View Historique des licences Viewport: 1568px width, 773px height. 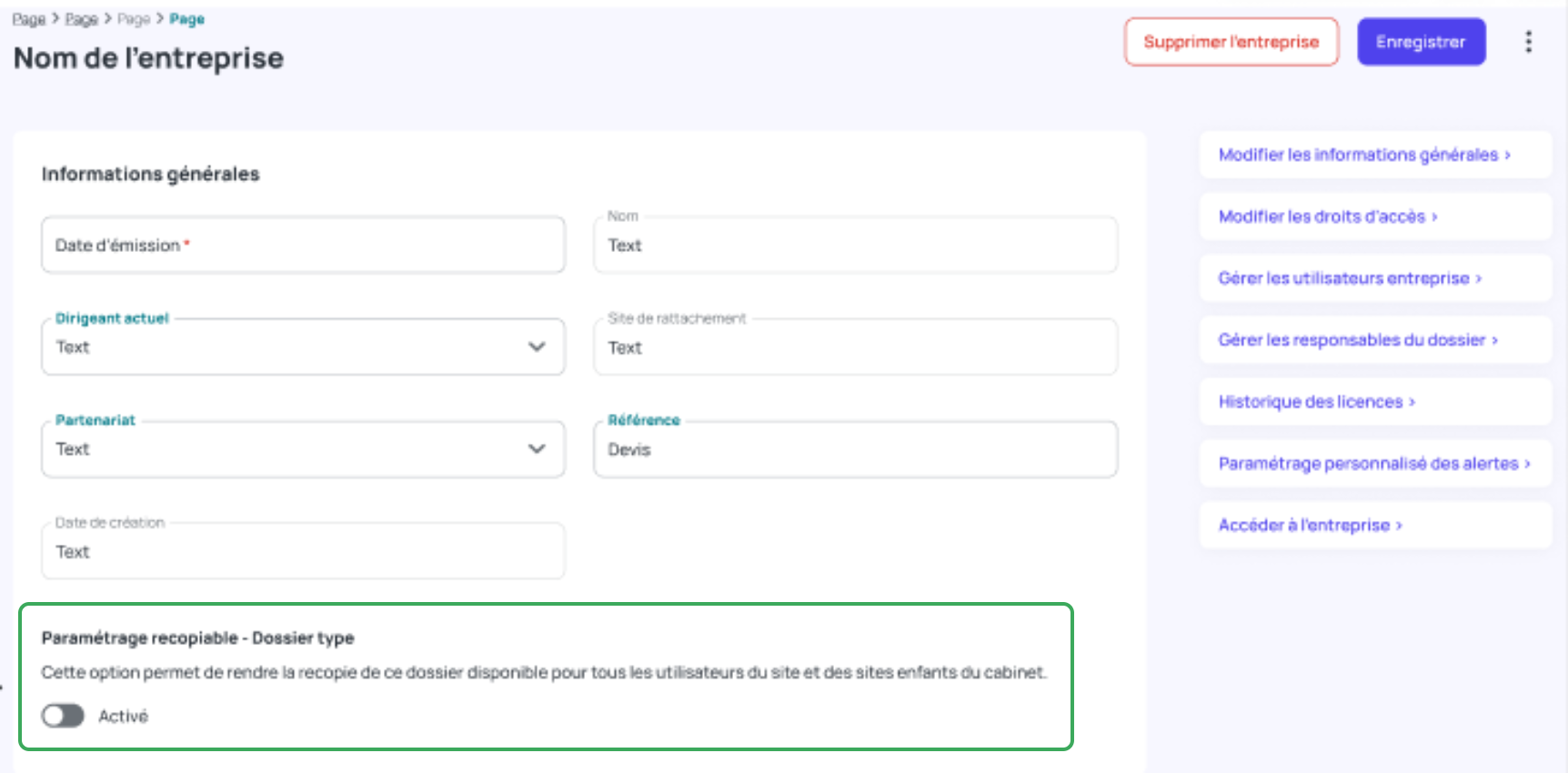1316,402
